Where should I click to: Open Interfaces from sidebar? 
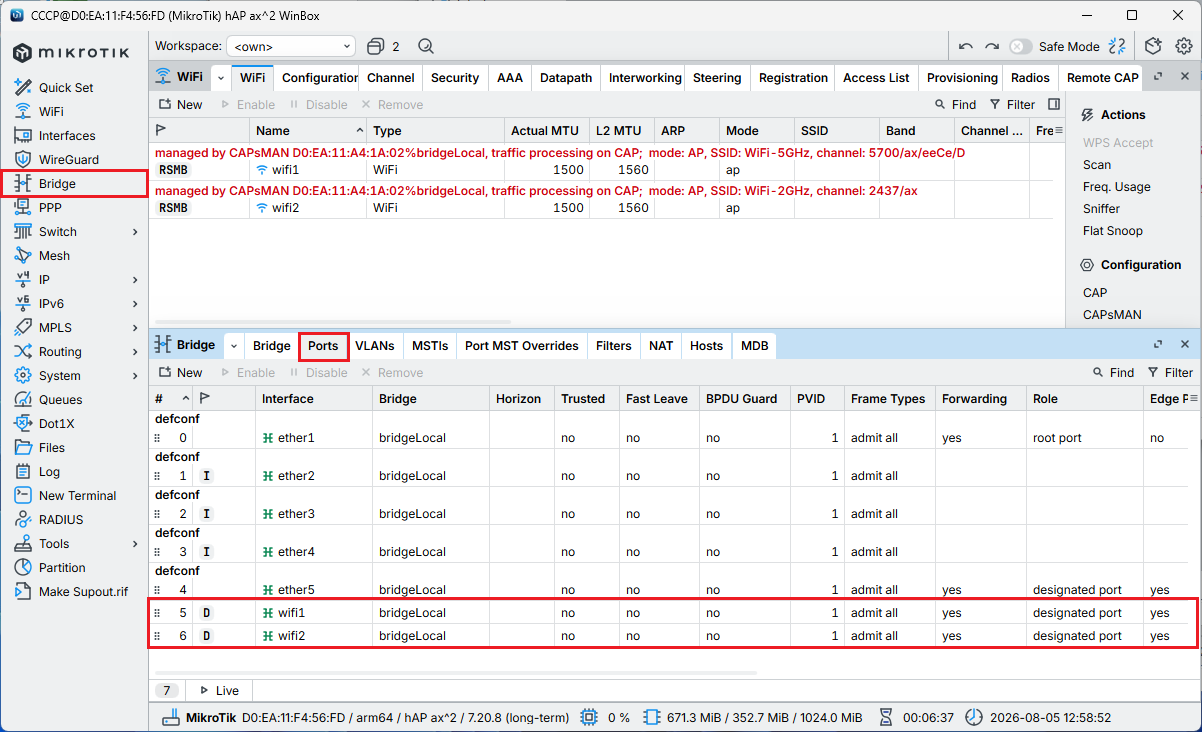tap(67, 136)
